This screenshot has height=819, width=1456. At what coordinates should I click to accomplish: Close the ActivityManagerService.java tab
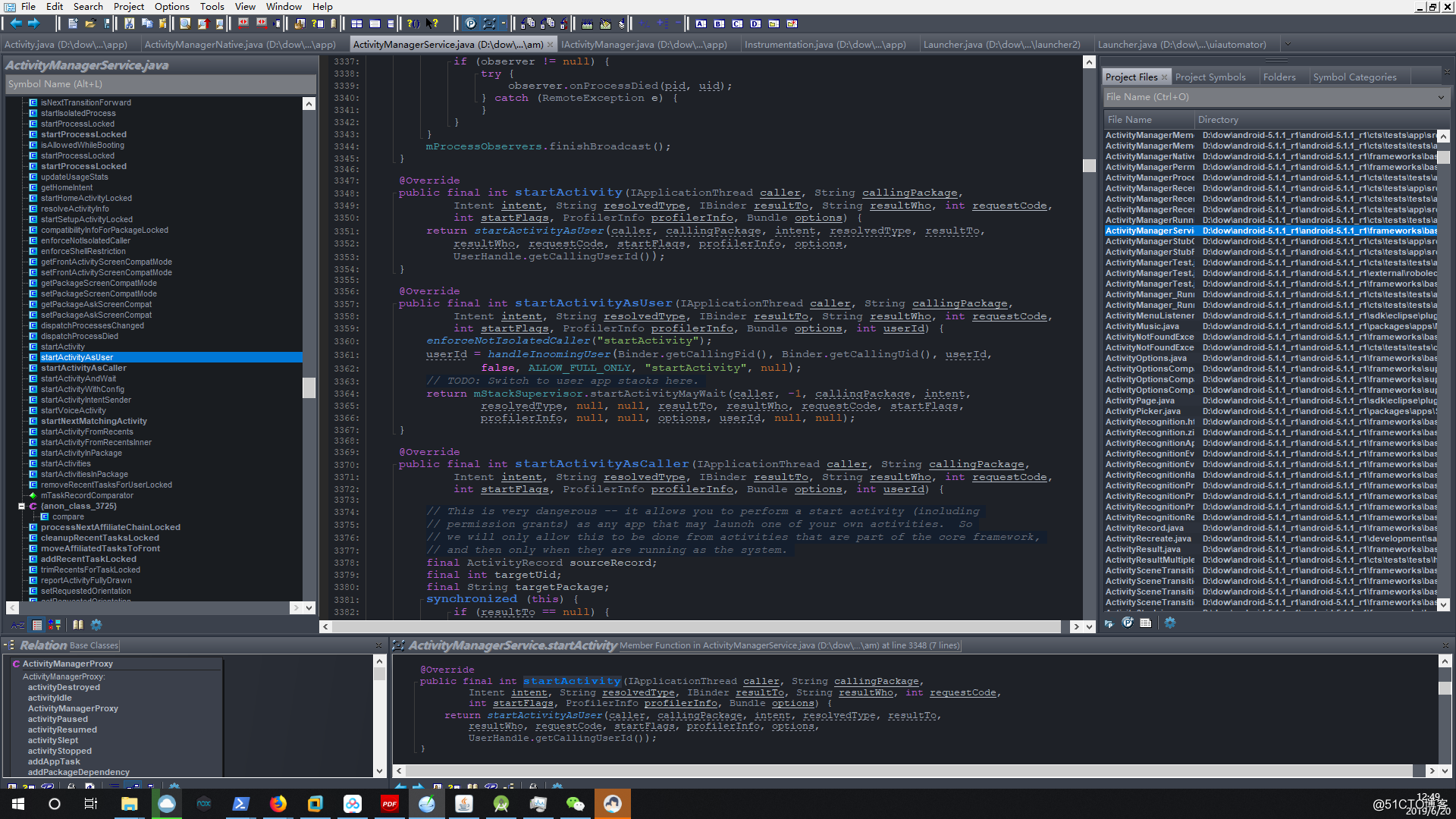pyautogui.click(x=551, y=45)
